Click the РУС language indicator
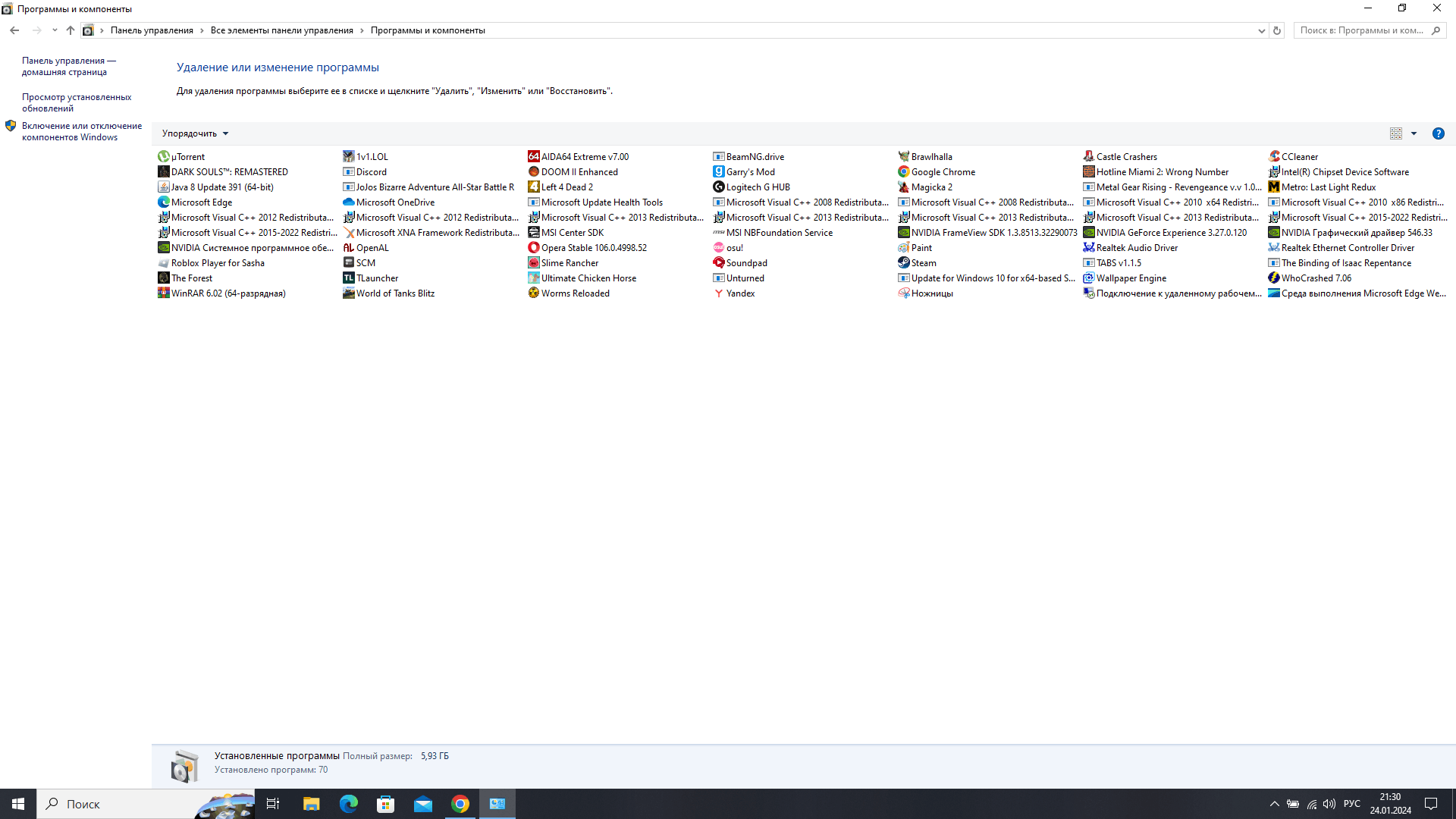Screen dimensions: 1456x819 click(x=1351, y=804)
